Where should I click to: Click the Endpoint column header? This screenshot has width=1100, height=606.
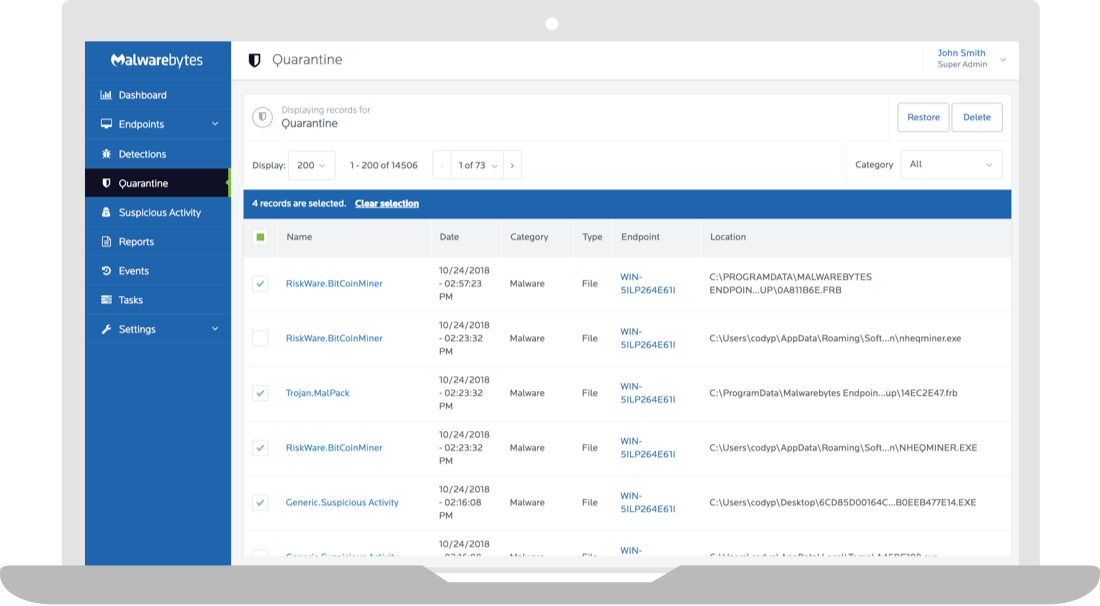click(x=640, y=237)
